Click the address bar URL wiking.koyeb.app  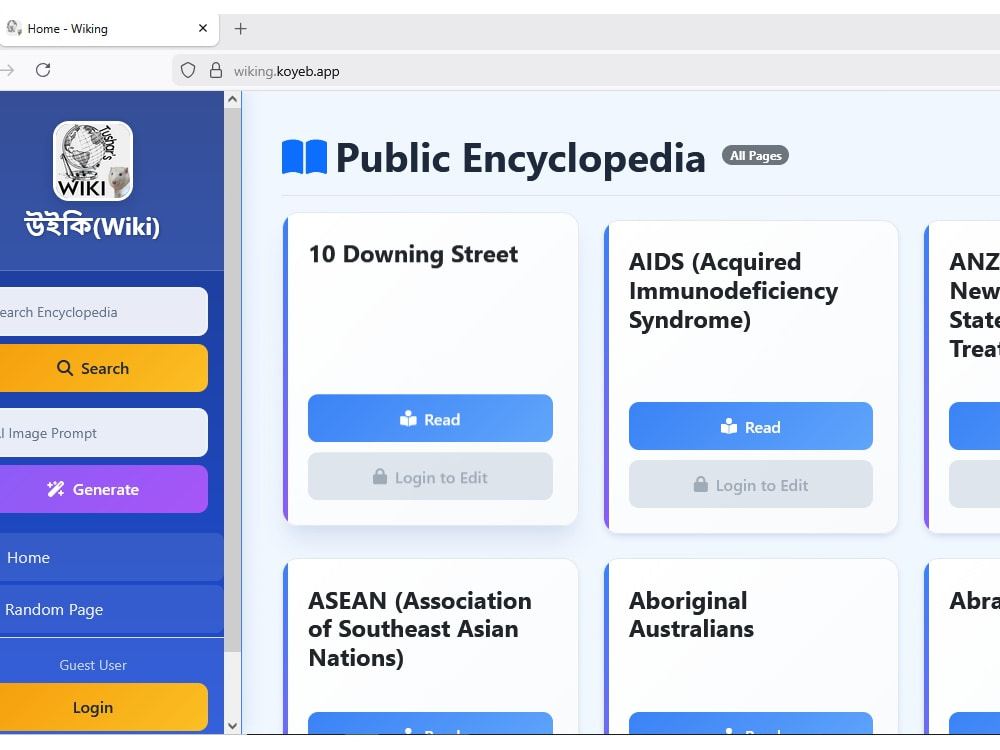click(286, 71)
